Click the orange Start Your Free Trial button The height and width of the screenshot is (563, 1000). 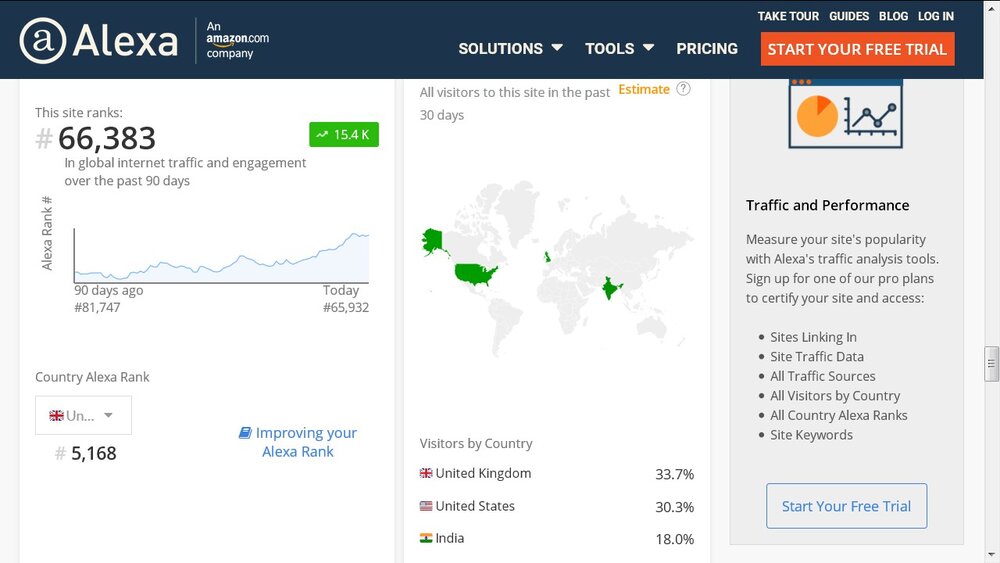coord(857,49)
